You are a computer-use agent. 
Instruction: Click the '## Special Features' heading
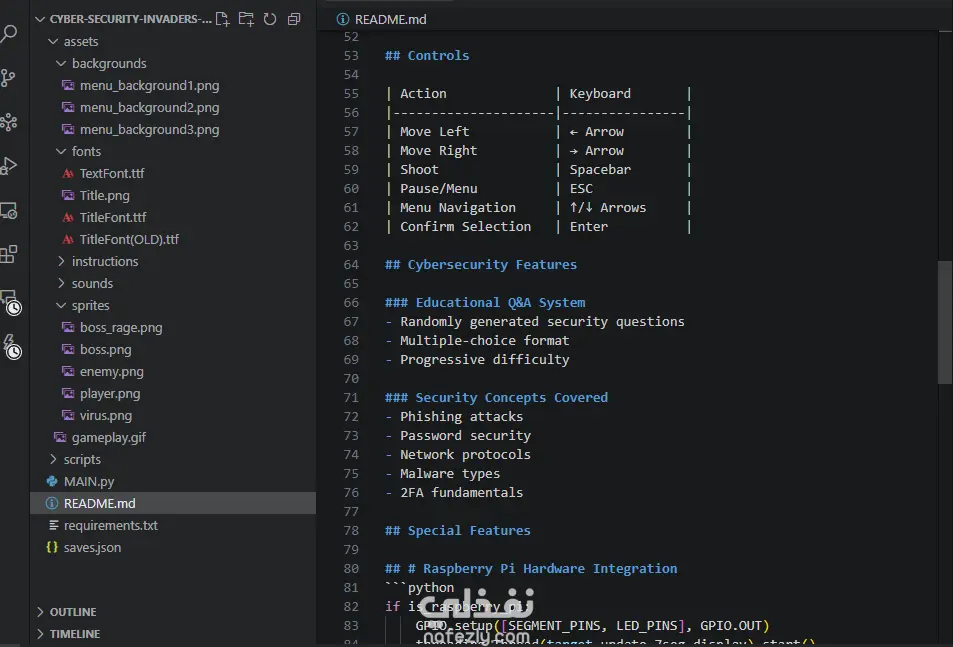pyautogui.click(x=458, y=530)
